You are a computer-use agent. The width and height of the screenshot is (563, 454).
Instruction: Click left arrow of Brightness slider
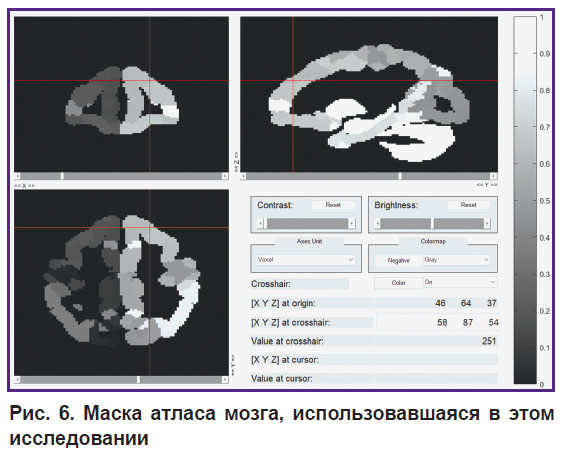click(377, 223)
